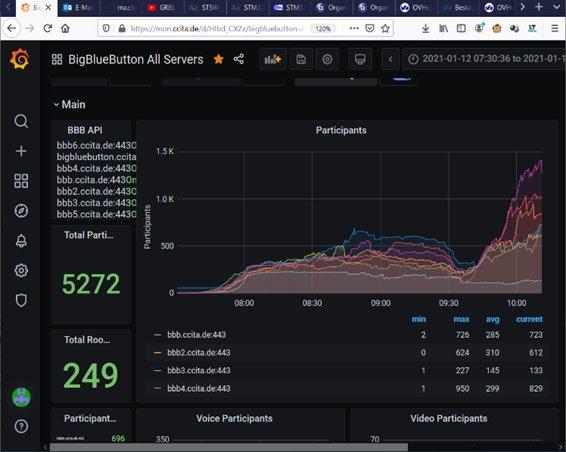This screenshot has width=566, height=452.
Task: Open a new browser tab
Action: click(x=539, y=7)
